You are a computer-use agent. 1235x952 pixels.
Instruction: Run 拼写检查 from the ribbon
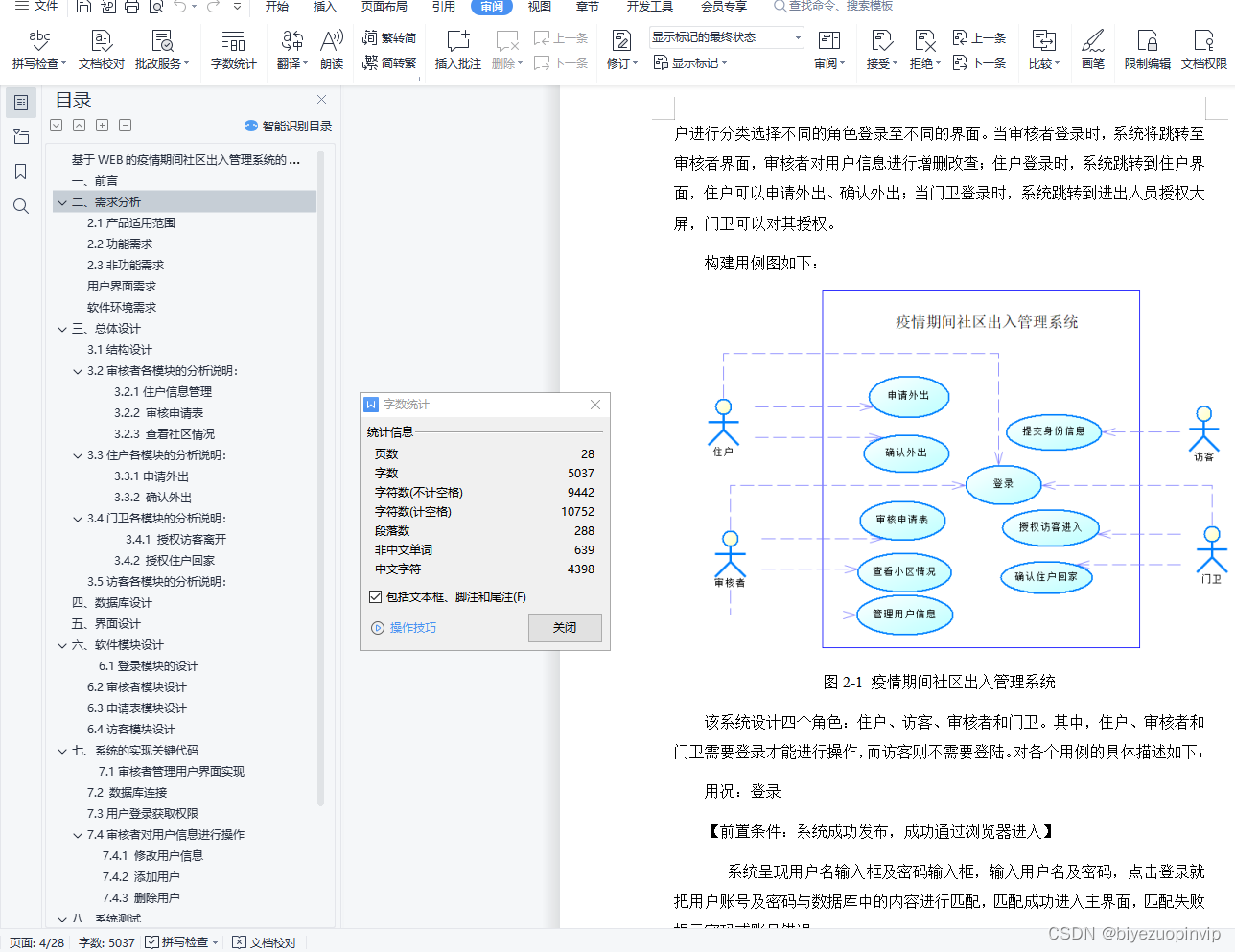(39, 50)
